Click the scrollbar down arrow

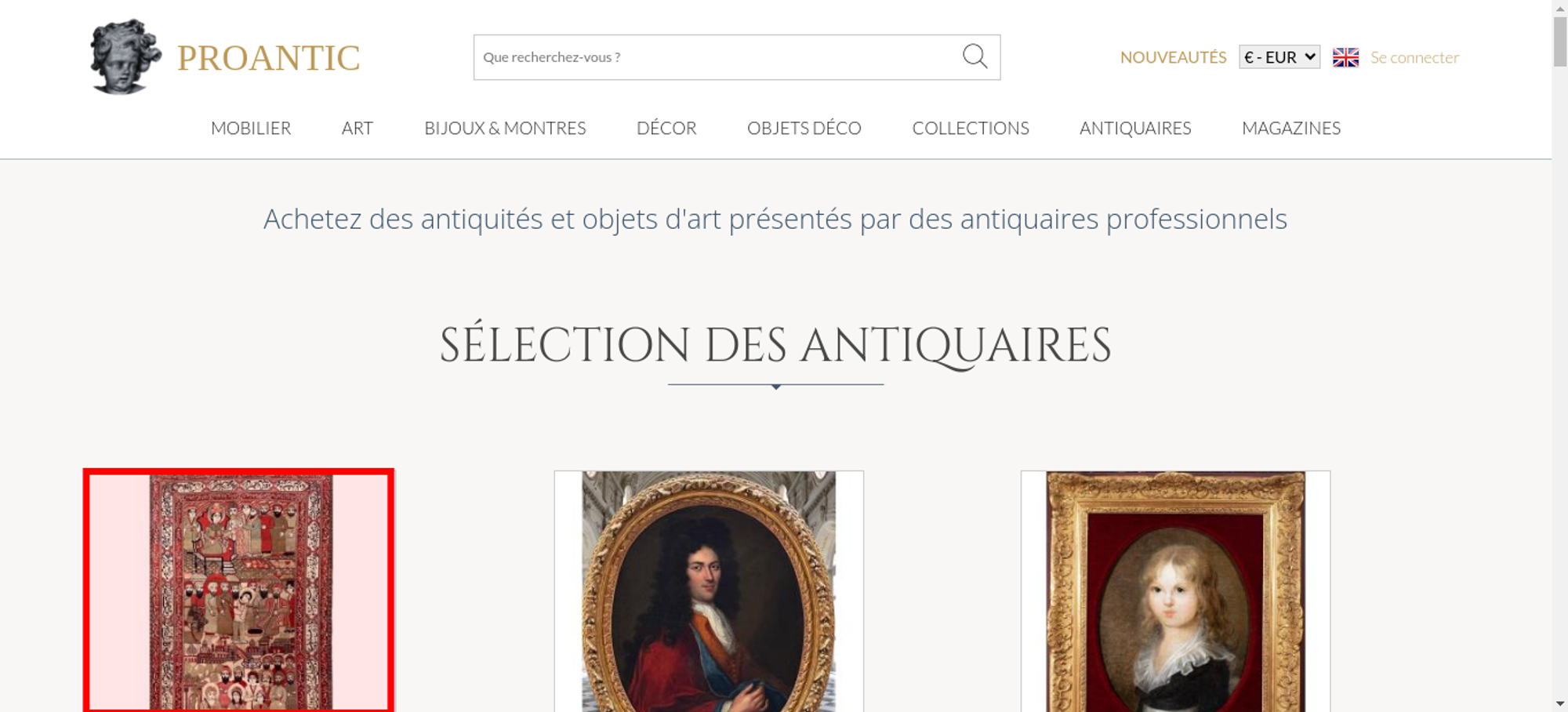tap(1560, 704)
